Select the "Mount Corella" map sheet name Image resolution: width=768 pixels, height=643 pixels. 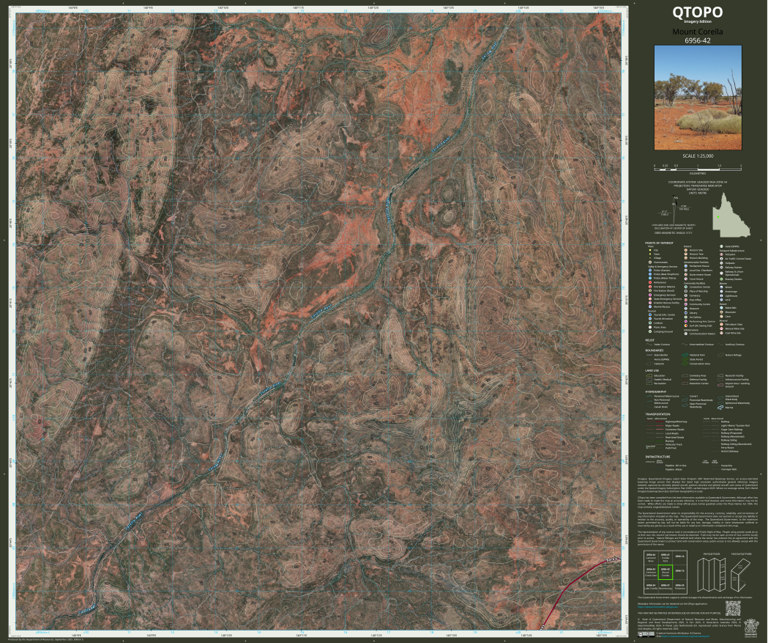697,32
